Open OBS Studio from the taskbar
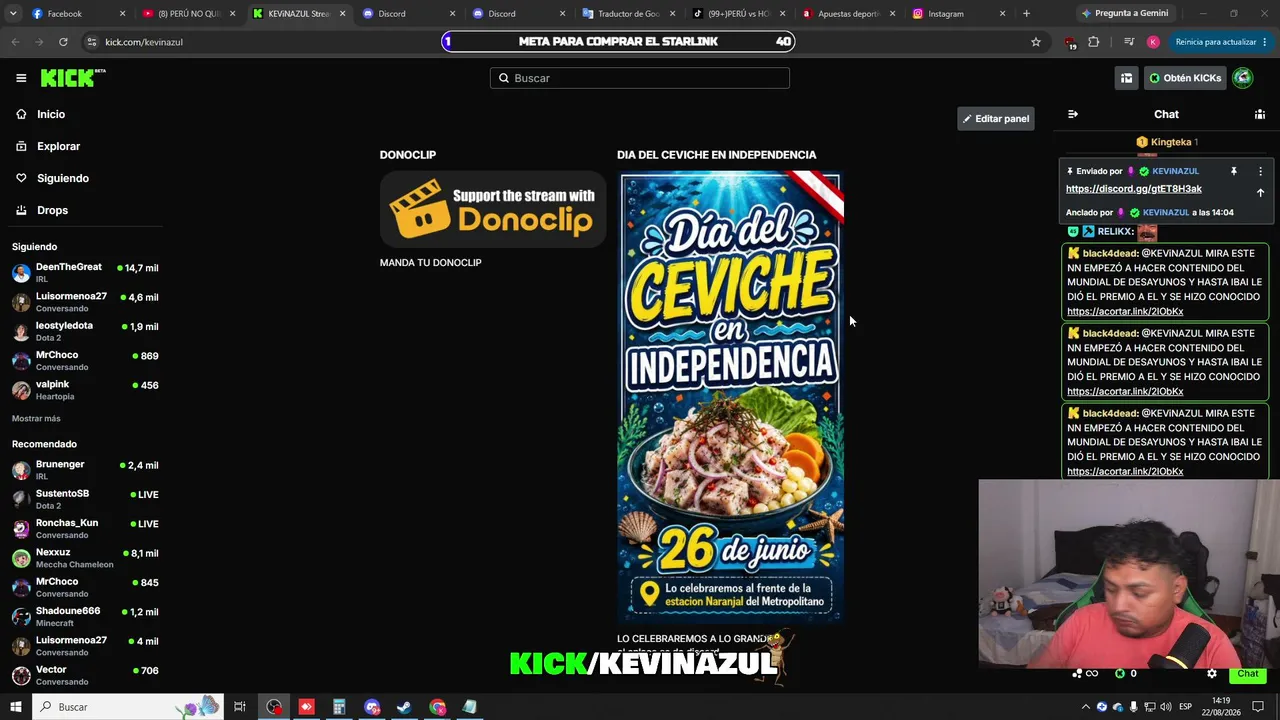This screenshot has width=1280, height=720. pyautogui.click(x=274, y=707)
